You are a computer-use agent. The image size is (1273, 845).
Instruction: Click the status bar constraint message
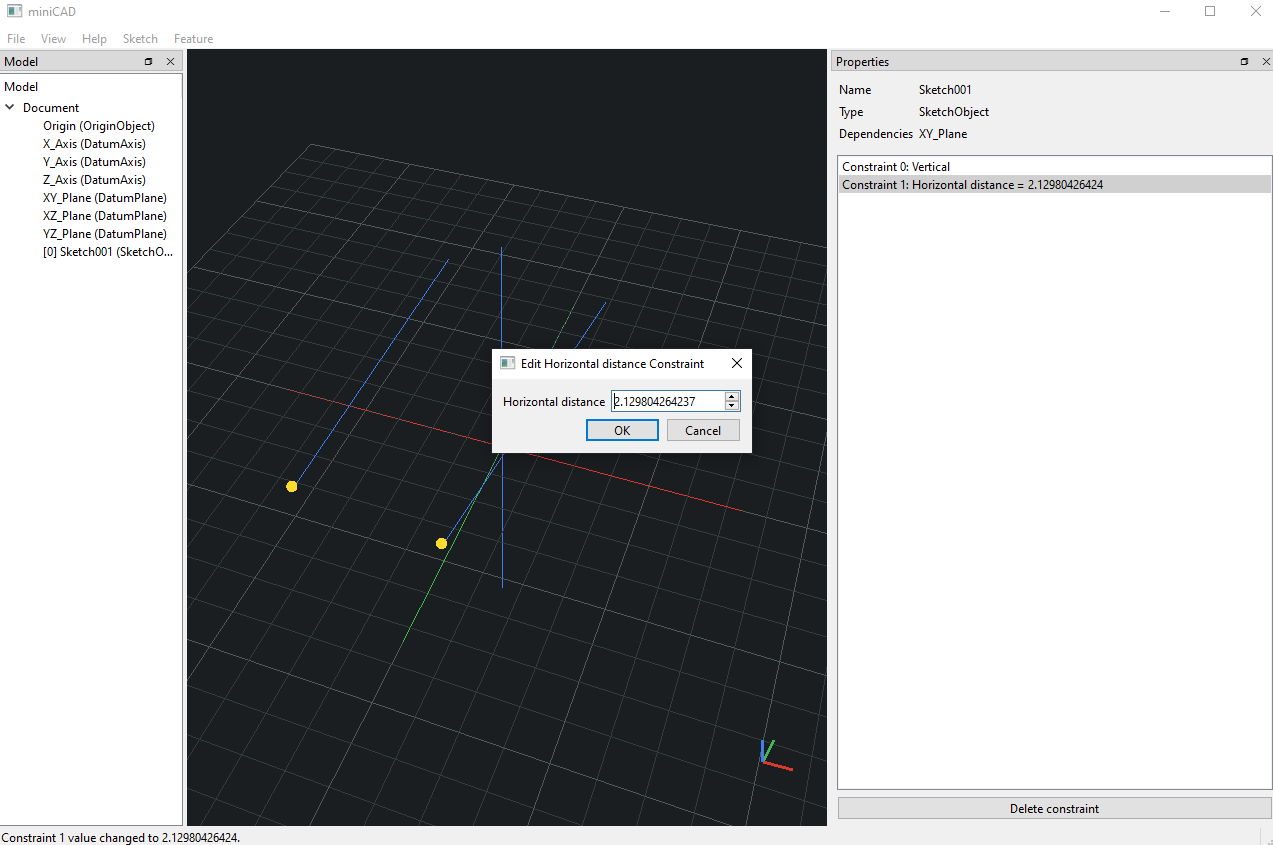click(121, 837)
